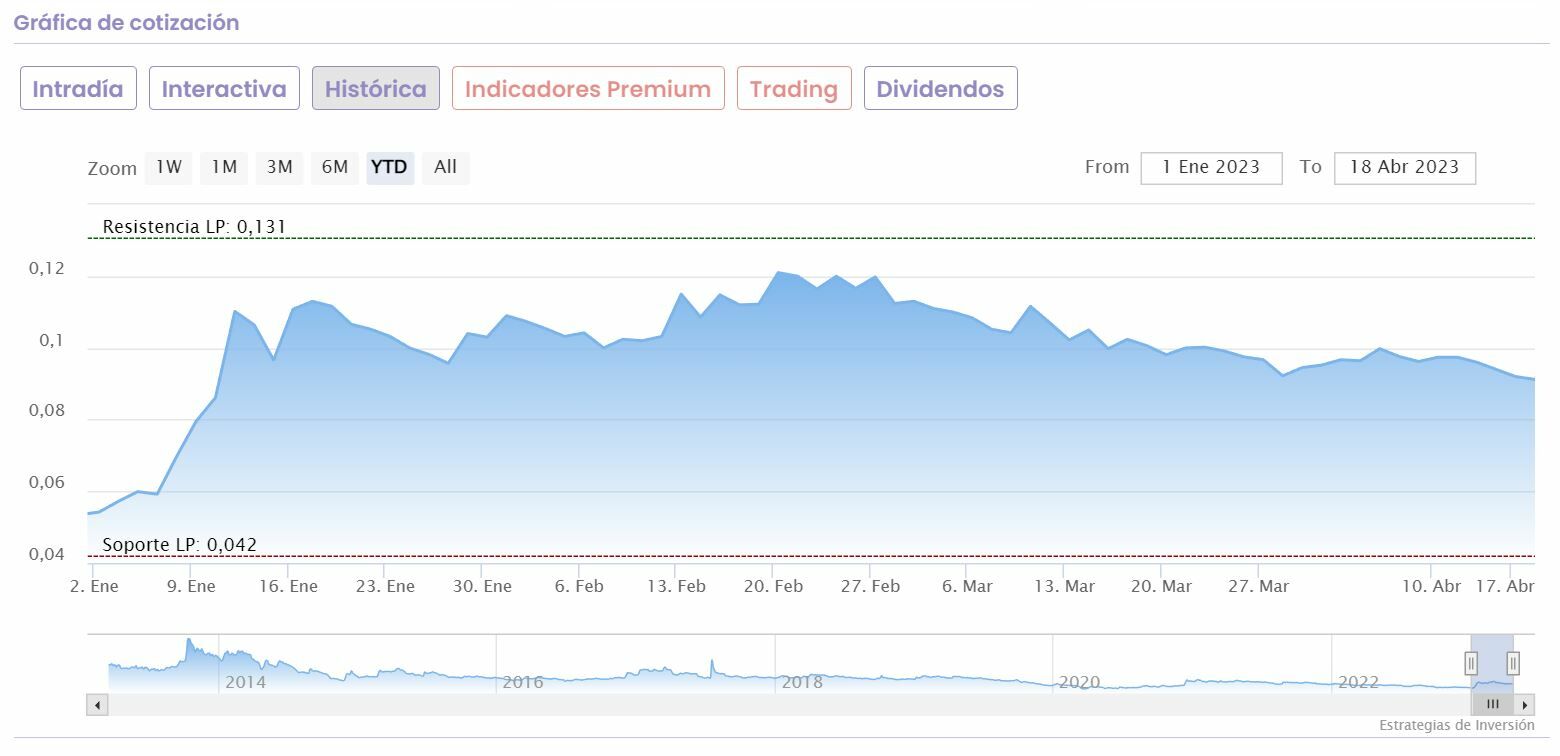1560x756 pixels.
Task: Click the navigator scrollbar left arrow
Action: click(x=97, y=705)
